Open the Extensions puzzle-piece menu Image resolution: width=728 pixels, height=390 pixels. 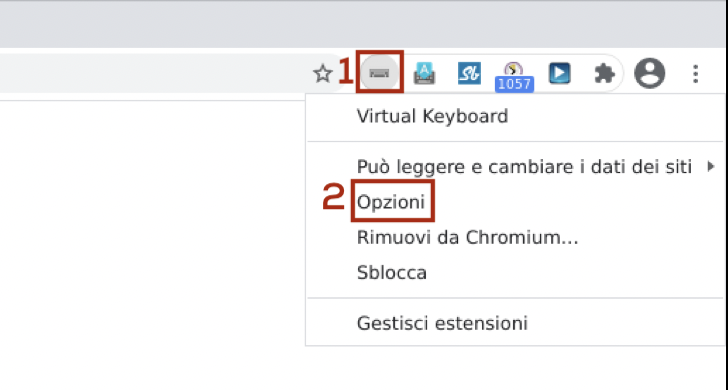(x=604, y=74)
